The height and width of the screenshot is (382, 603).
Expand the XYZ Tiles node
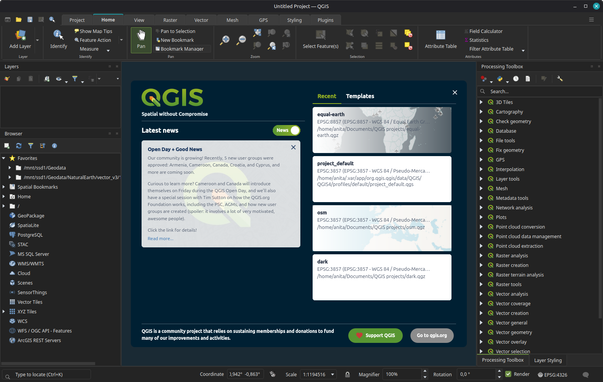click(4, 312)
